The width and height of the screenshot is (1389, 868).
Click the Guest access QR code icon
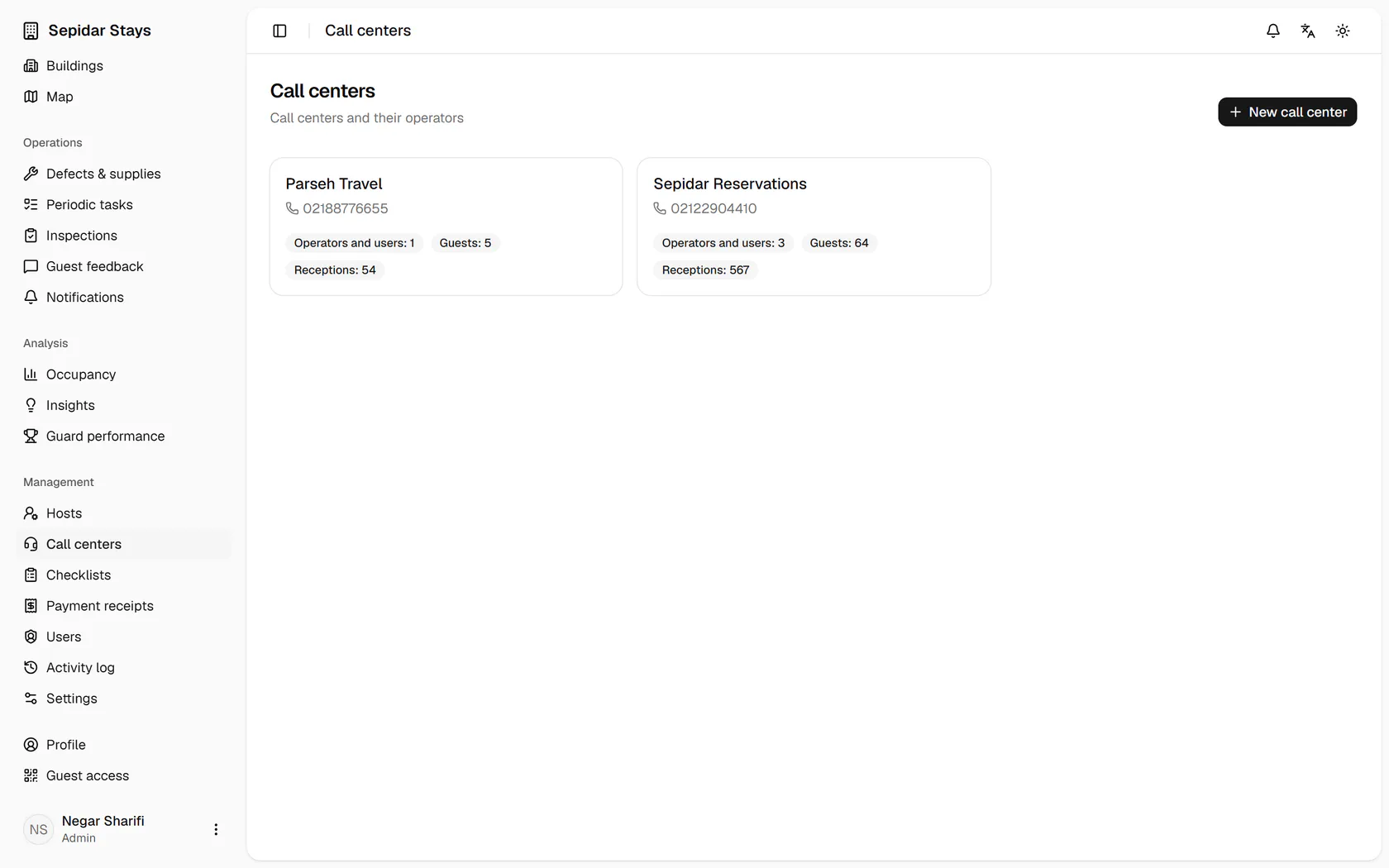click(31, 775)
